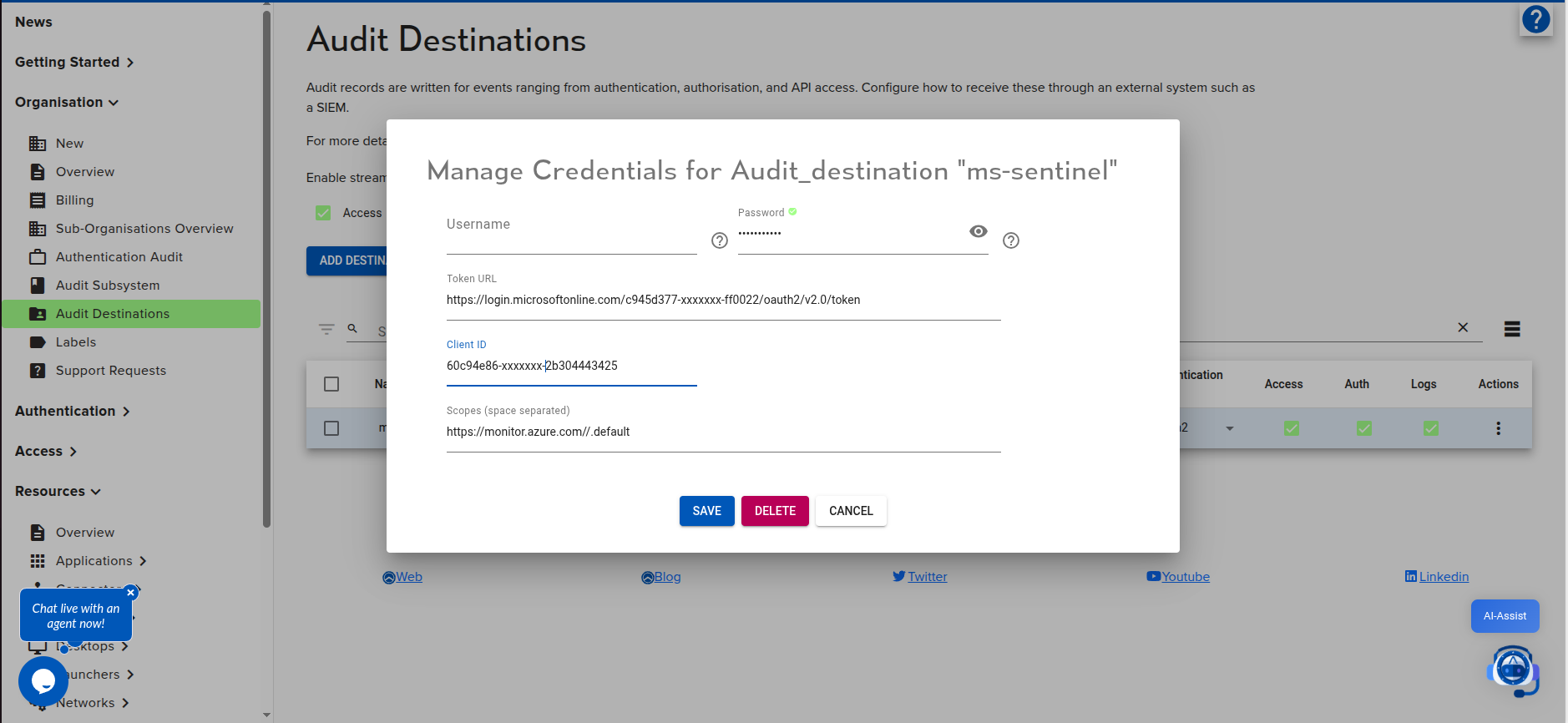Open the News menu item
This screenshot has height=723, width=1568.
(x=33, y=22)
